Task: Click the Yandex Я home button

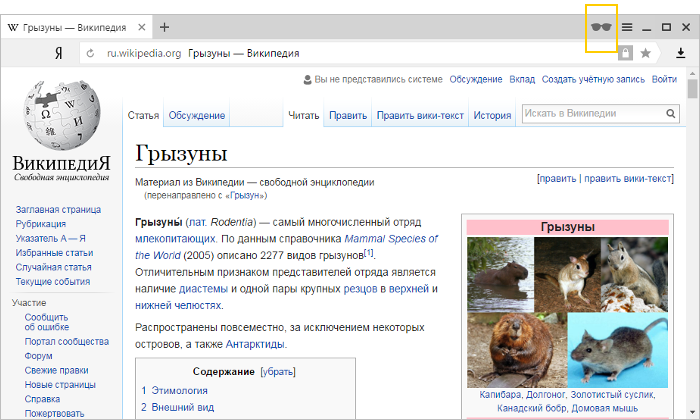Action: click(x=59, y=54)
